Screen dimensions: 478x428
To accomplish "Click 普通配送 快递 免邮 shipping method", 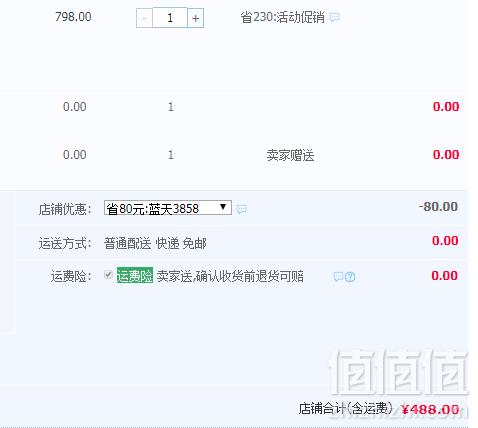I will [x=155, y=243].
